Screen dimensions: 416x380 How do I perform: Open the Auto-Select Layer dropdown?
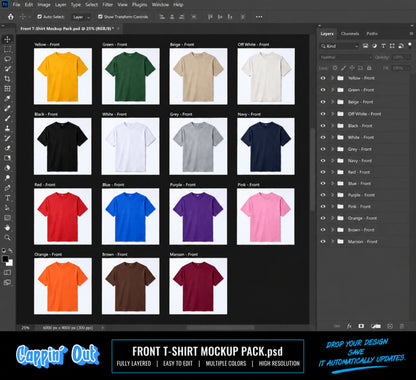81,17
